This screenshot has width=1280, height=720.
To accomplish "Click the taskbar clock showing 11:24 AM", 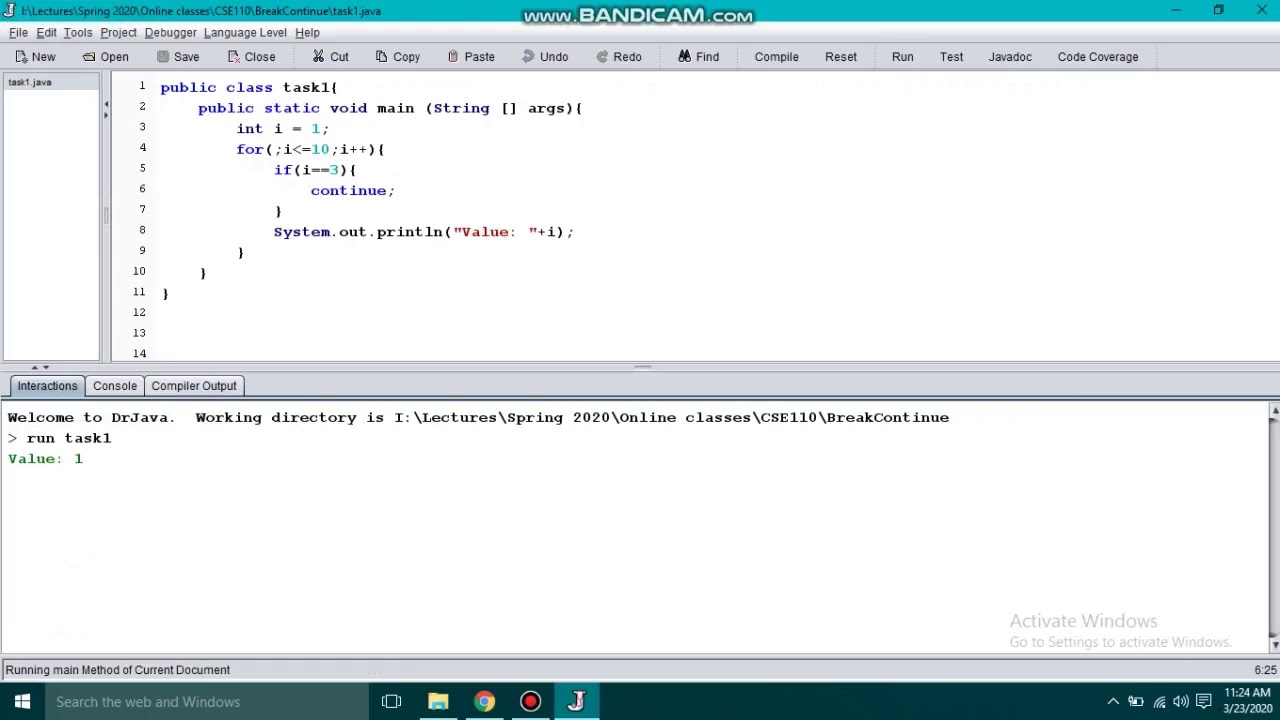I will pyautogui.click(x=1247, y=702).
